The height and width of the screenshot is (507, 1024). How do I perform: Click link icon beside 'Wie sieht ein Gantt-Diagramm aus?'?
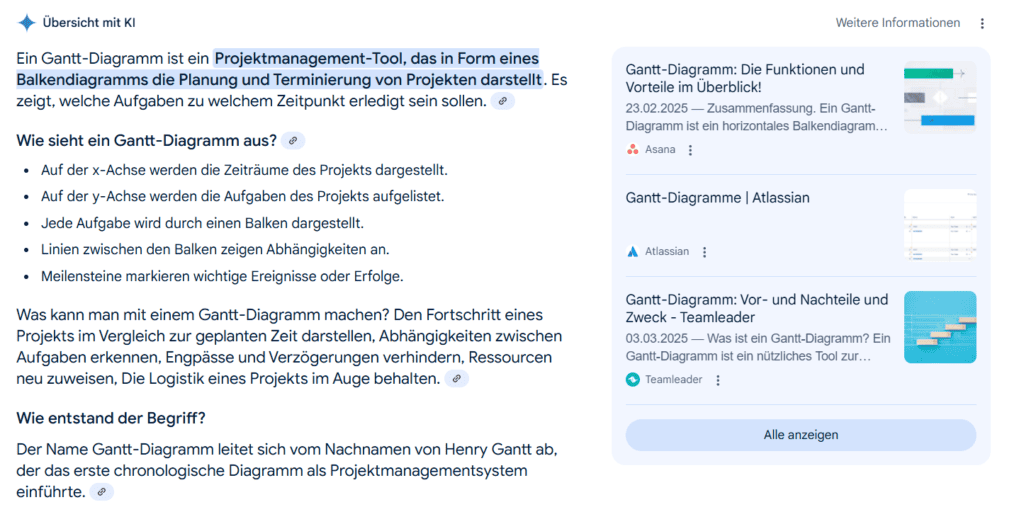pyautogui.click(x=293, y=141)
